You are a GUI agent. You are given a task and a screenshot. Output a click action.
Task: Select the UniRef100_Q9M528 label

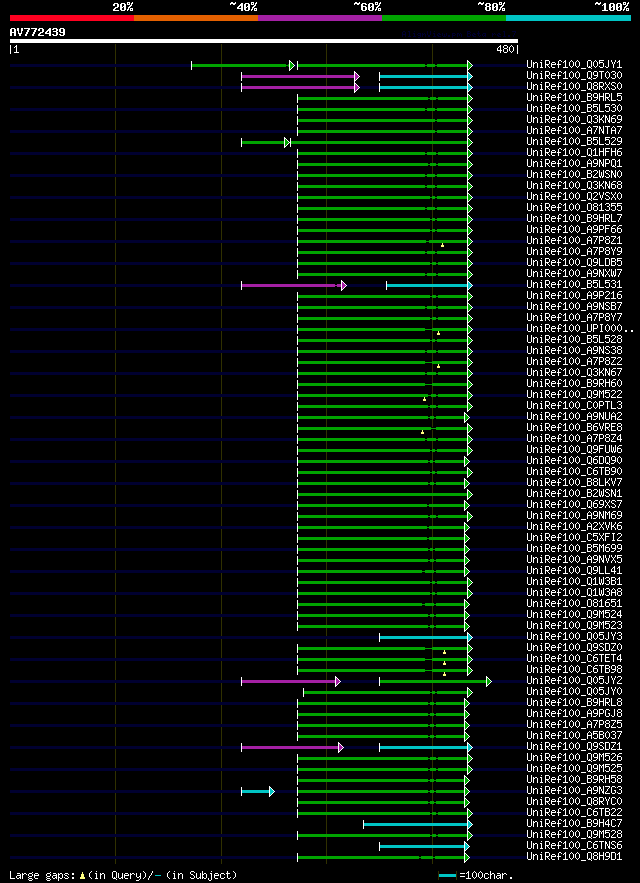coord(574,835)
